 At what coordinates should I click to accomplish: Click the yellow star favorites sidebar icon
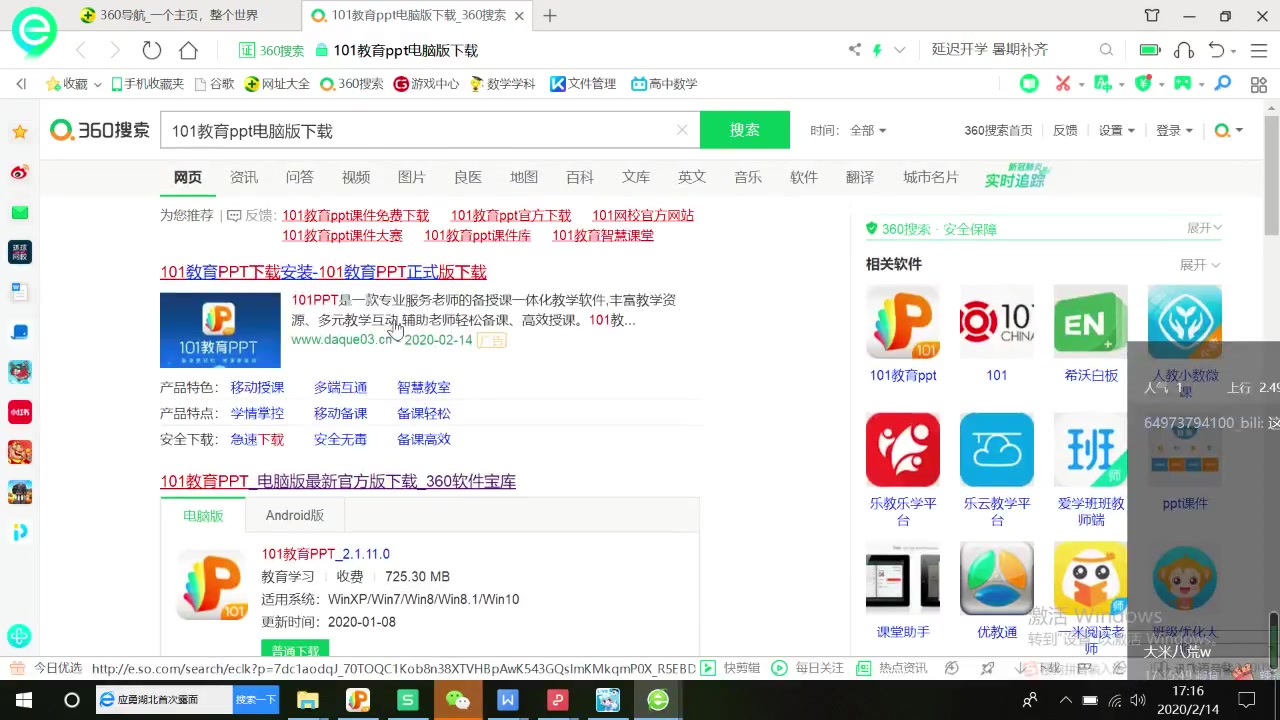[19, 132]
